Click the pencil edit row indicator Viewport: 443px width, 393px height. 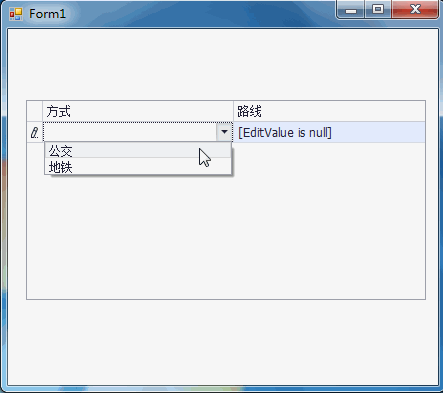35,132
